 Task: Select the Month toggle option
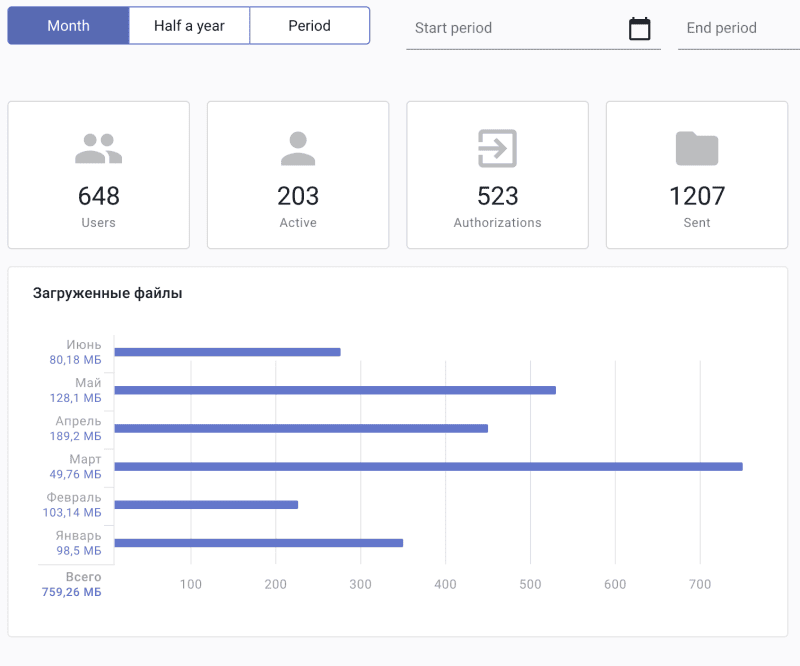68,26
